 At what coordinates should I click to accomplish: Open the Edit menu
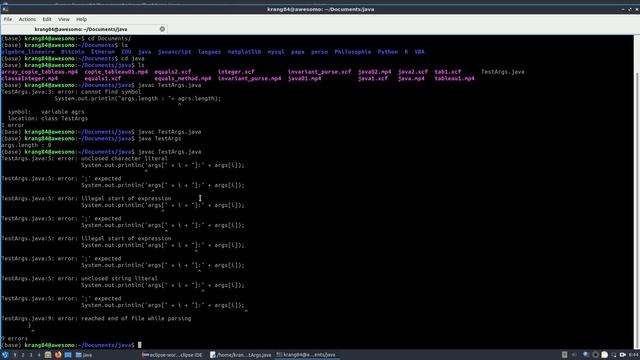point(47,19)
